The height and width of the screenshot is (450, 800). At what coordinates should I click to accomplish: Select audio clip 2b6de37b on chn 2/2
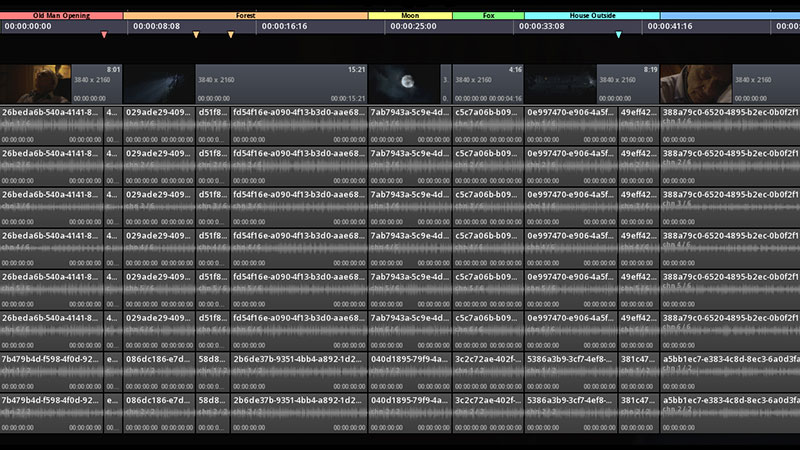(x=299, y=414)
